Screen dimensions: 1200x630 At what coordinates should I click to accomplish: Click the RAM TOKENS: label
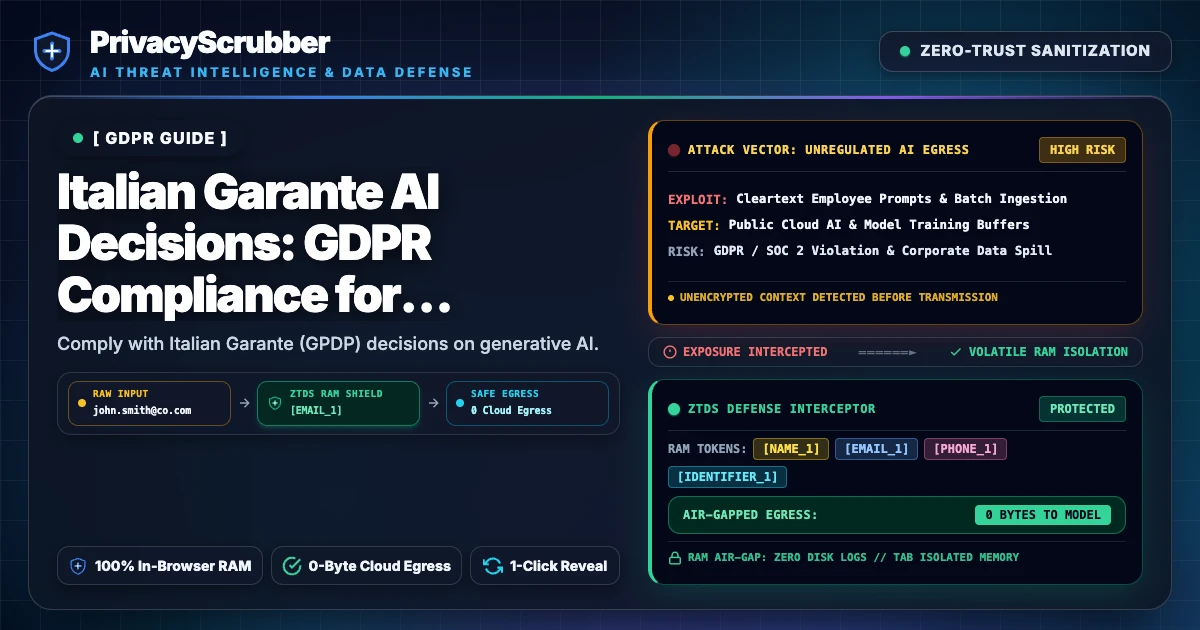[707, 449]
